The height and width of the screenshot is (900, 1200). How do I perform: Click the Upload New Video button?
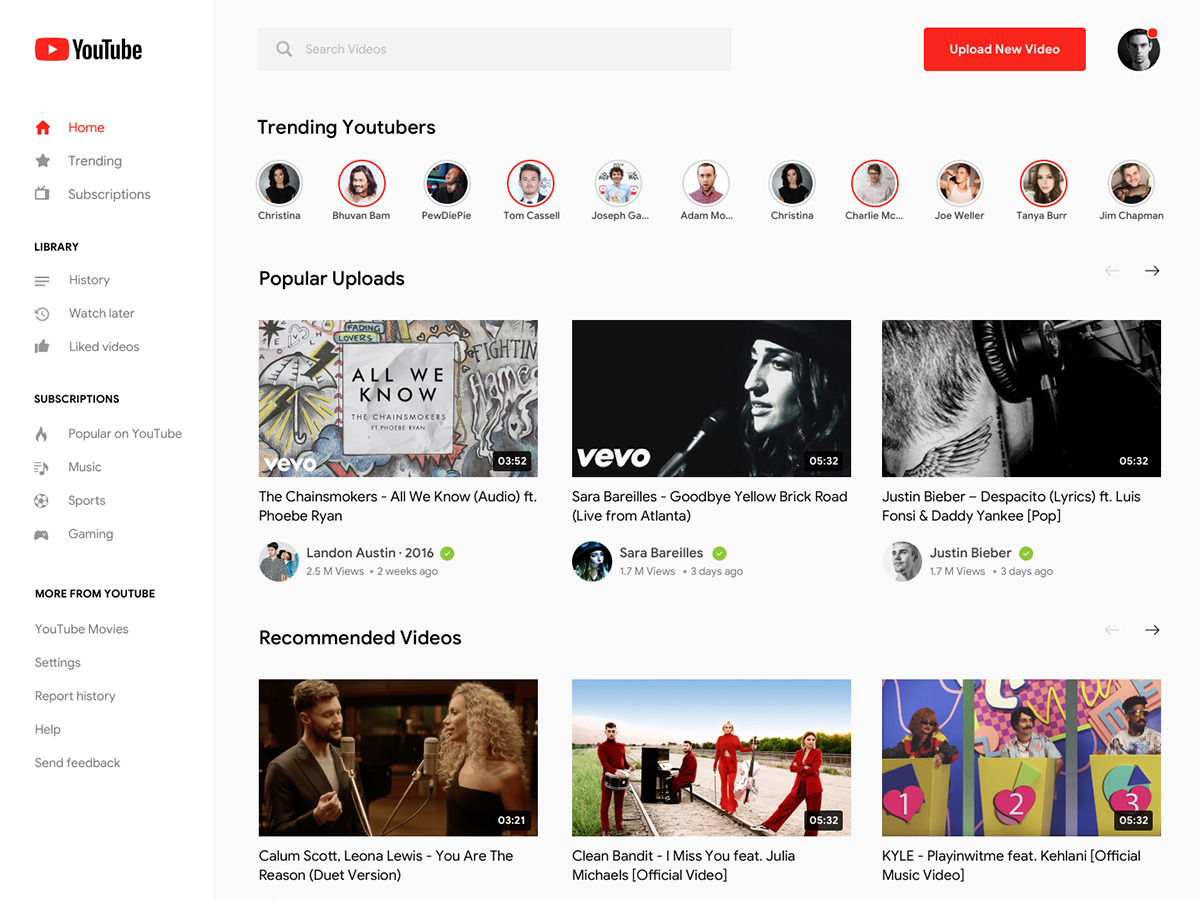coord(1005,49)
